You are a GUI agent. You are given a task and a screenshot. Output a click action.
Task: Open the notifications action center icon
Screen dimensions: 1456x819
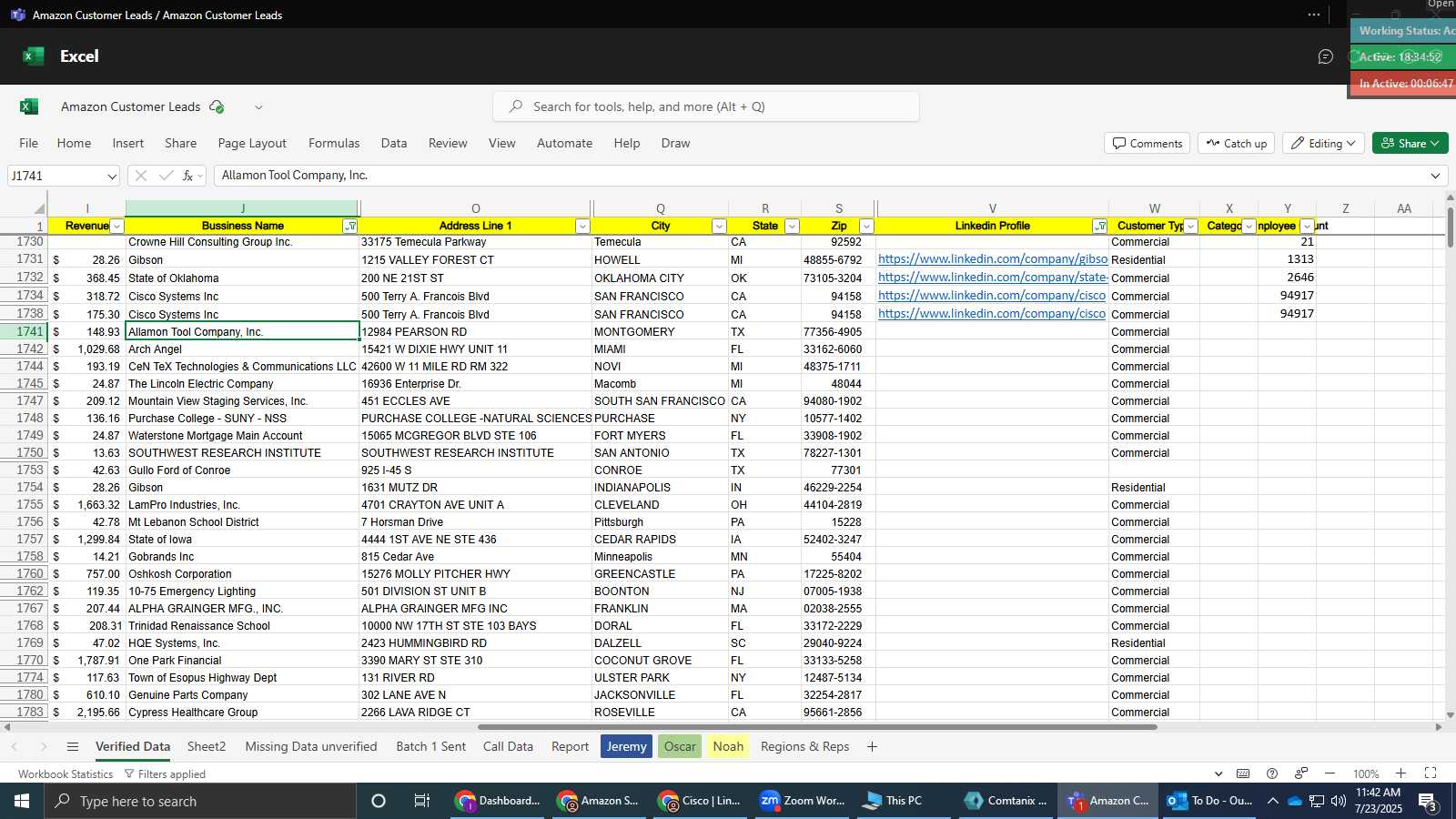pos(1427,802)
